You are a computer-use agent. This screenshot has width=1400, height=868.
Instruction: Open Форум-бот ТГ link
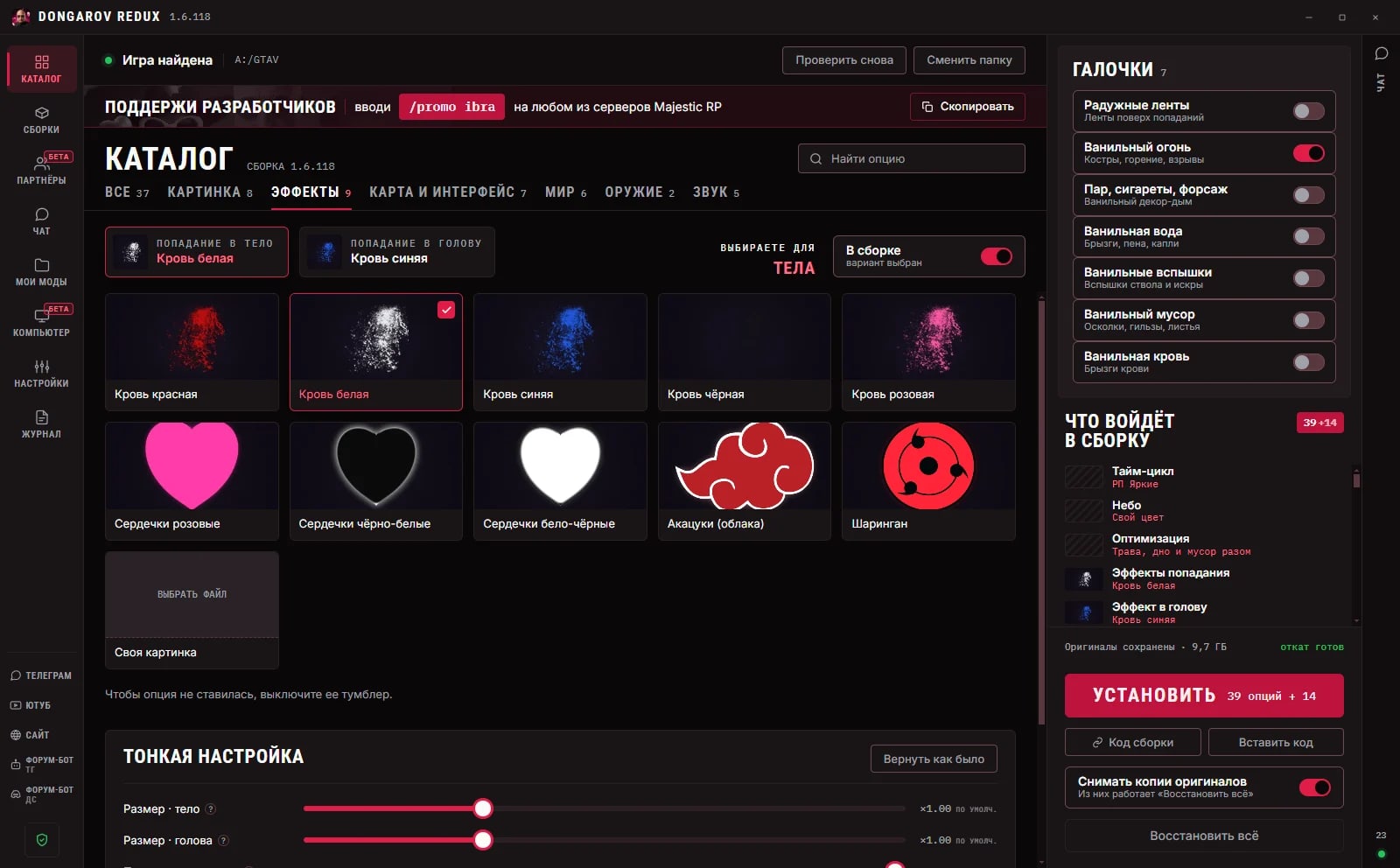pyautogui.click(x=41, y=765)
